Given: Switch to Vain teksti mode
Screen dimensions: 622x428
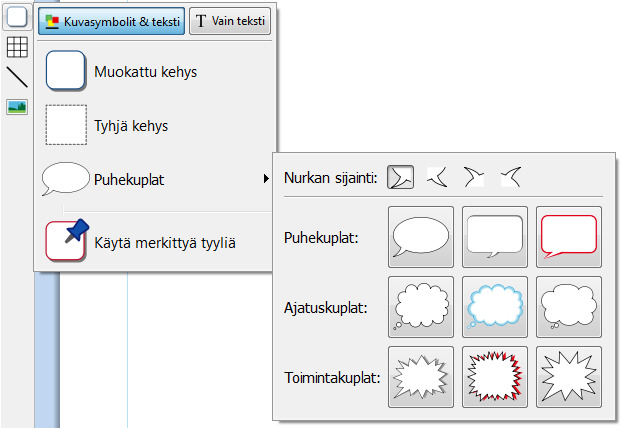Looking at the screenshot, I should 230,21.
